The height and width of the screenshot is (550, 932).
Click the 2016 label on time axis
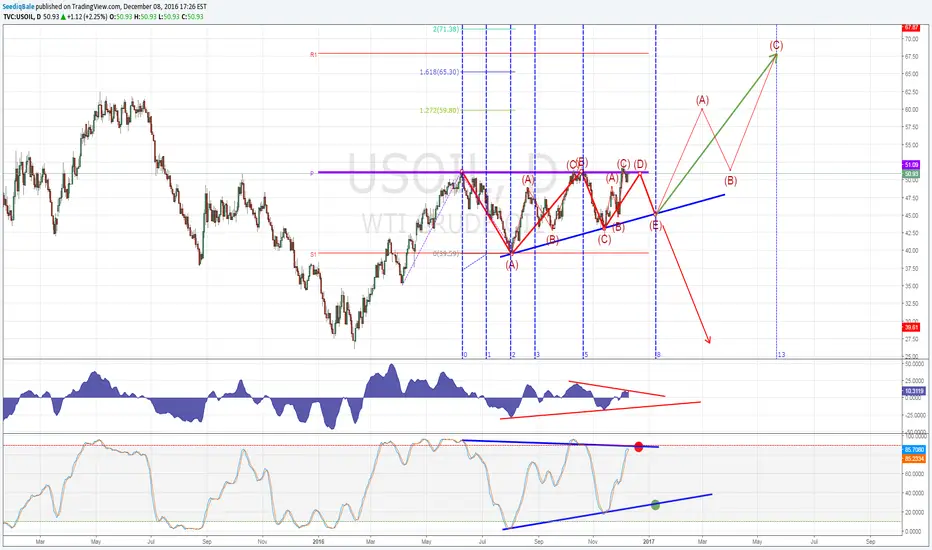318,542
